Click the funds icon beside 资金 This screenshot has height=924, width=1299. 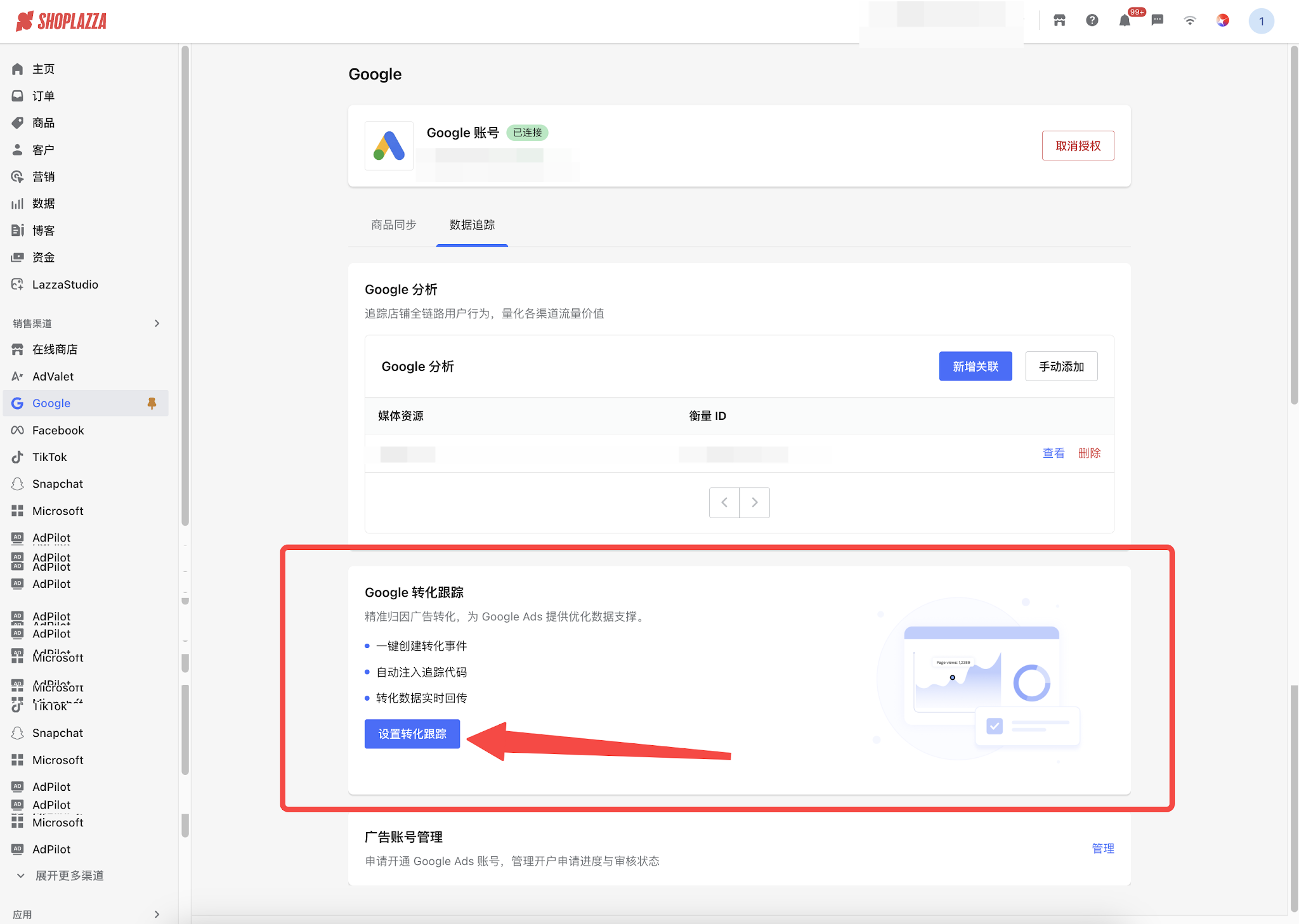coord(17,257)
